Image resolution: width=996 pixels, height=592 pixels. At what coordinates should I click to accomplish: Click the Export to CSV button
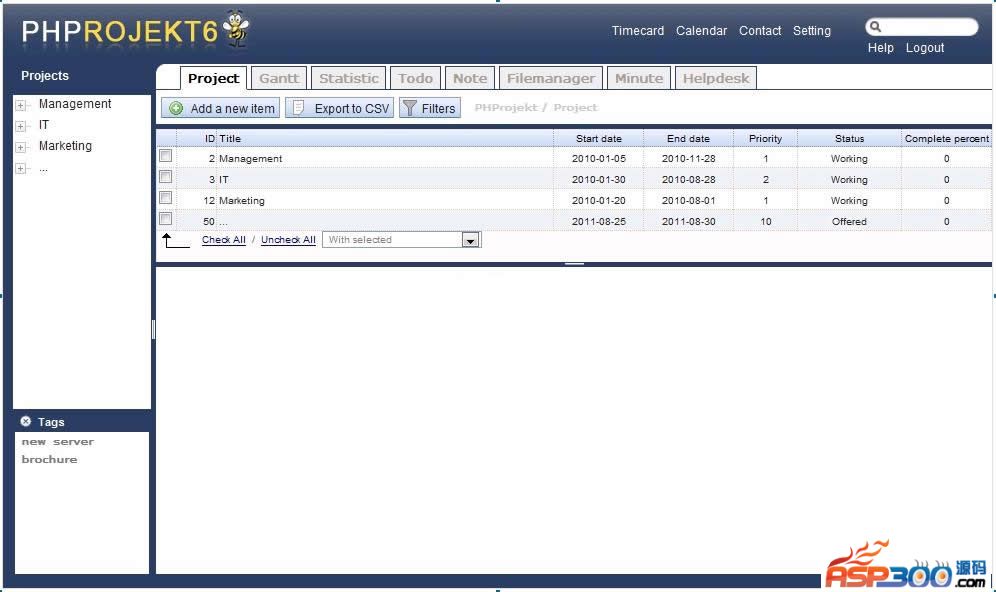[x=340, y=108]
